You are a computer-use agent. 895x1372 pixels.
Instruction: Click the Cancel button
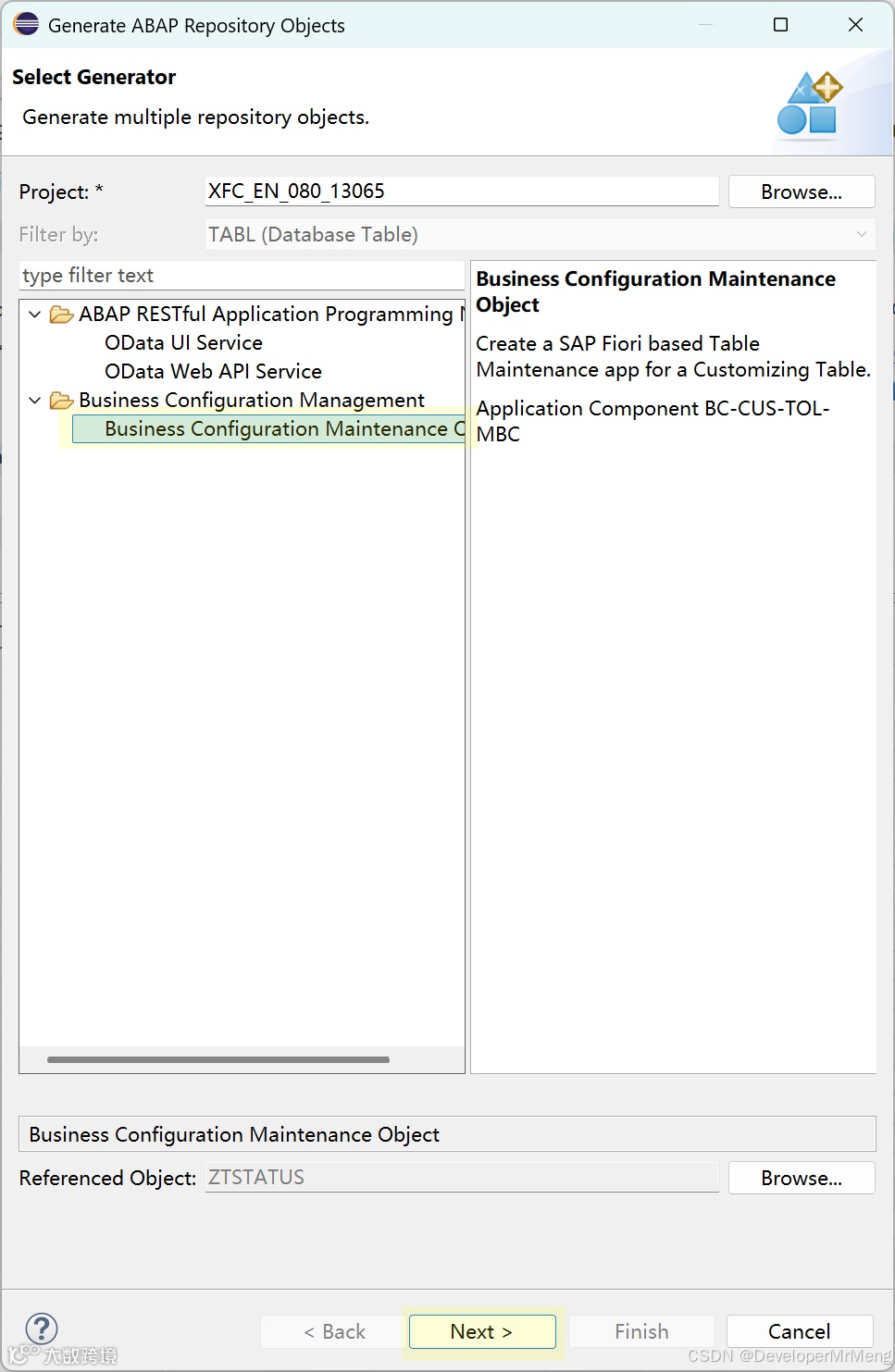(x=800, y=1331)
